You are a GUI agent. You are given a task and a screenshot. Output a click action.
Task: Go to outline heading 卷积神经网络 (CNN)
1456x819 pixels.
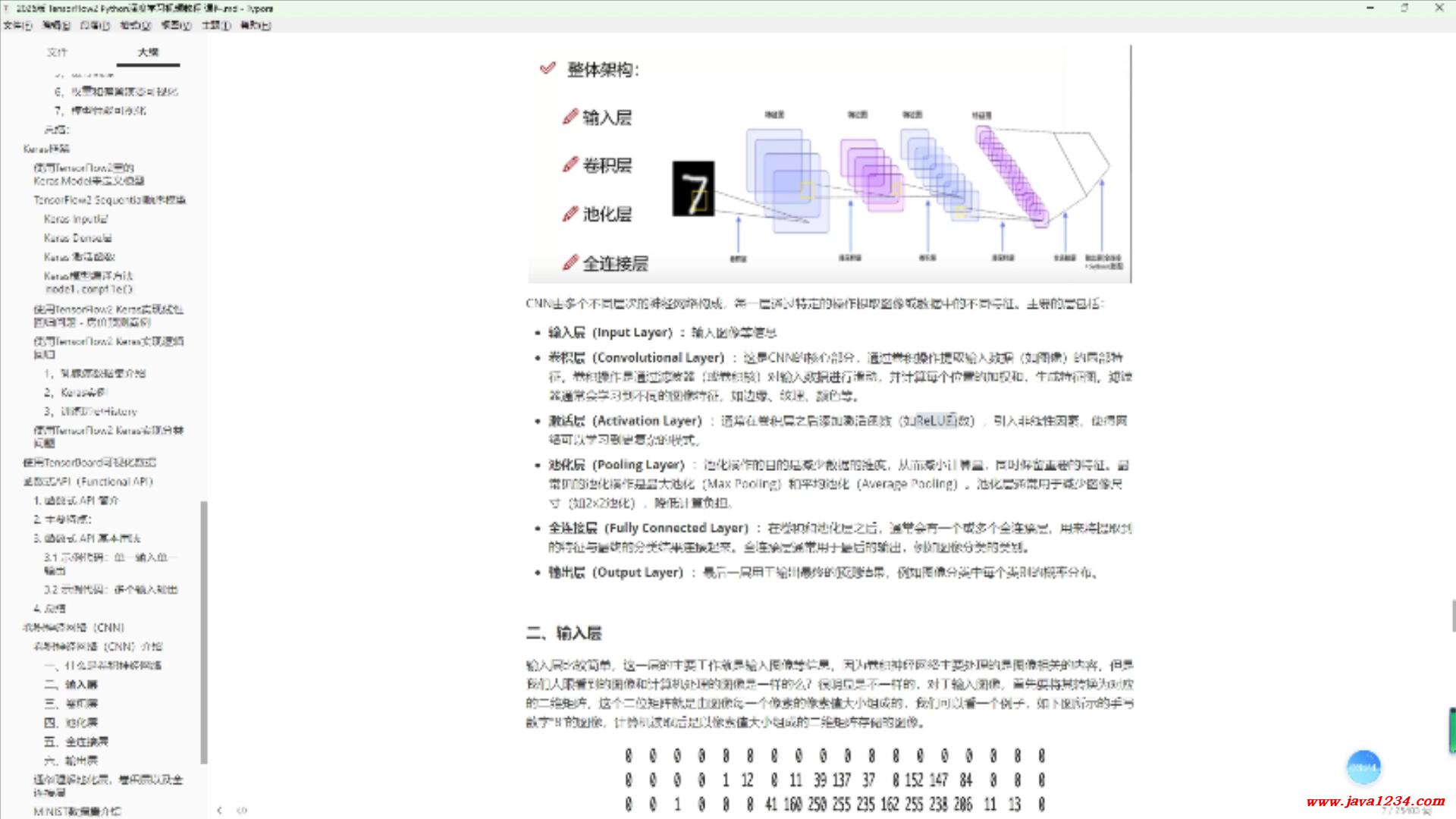click(x=74, y=628)
